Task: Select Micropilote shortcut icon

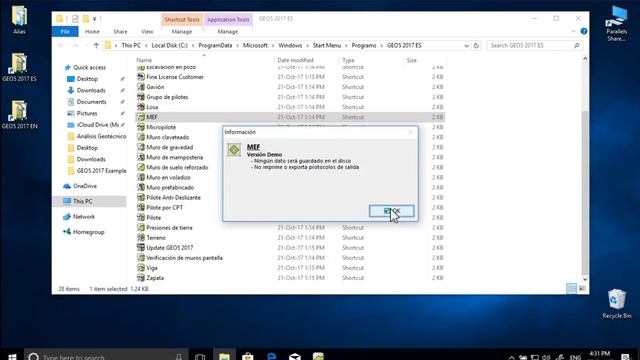Action: pos(141,127)
